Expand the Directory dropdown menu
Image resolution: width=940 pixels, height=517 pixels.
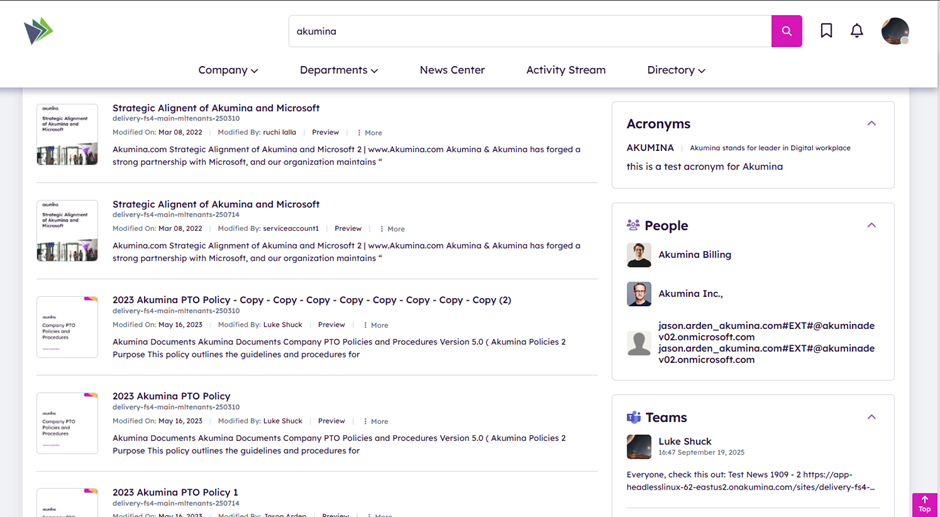[675, 70]
